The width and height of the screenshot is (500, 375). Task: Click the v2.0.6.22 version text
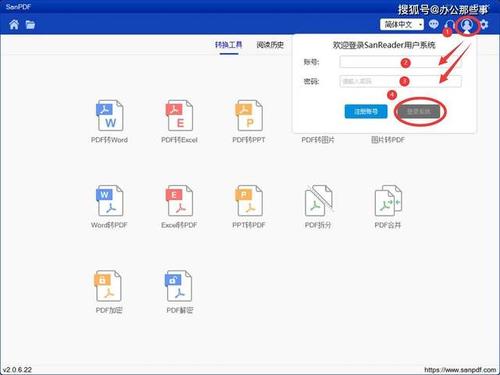(x=17, y=370)
